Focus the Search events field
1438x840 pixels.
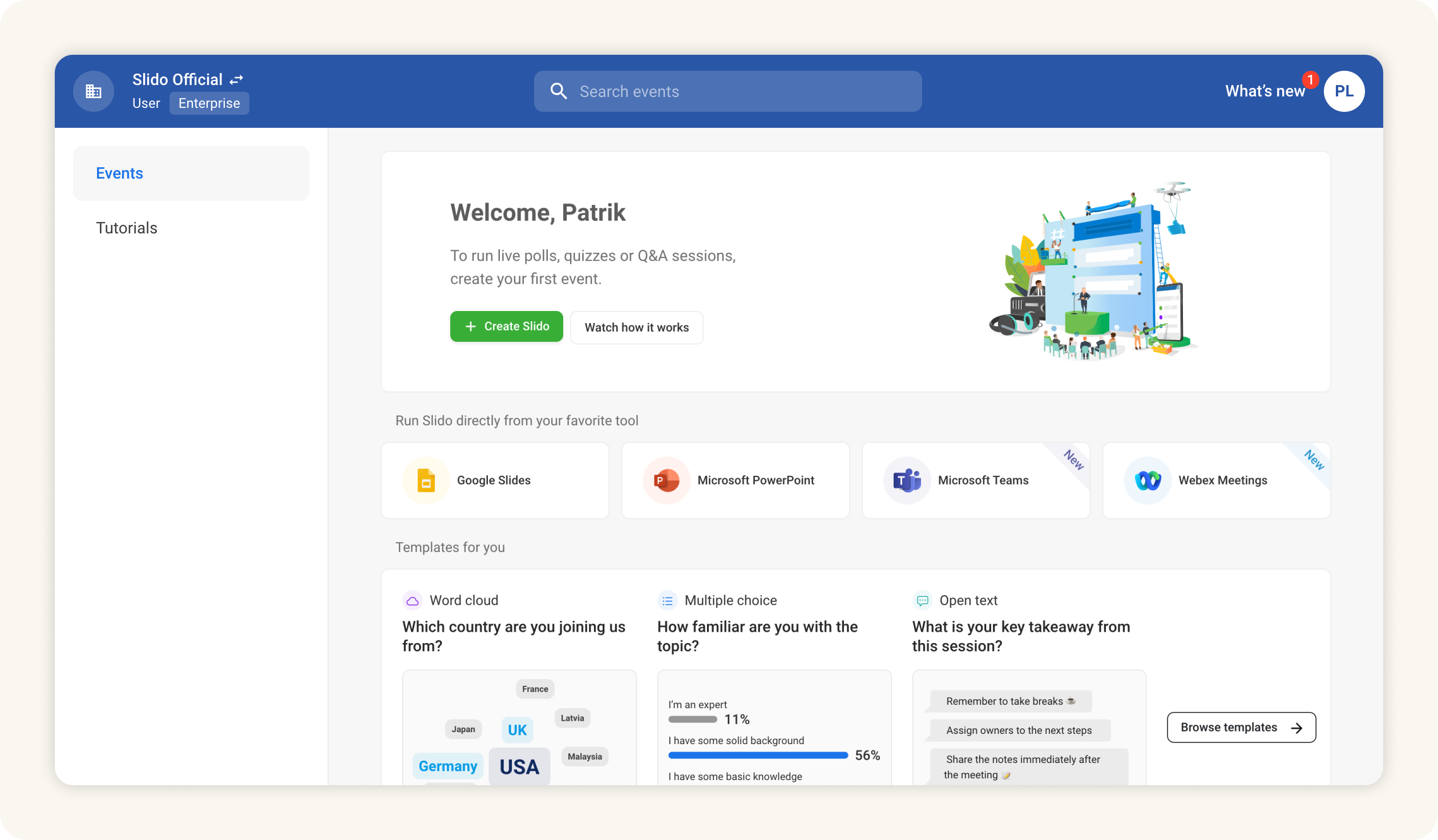click(x=728, y=91)
